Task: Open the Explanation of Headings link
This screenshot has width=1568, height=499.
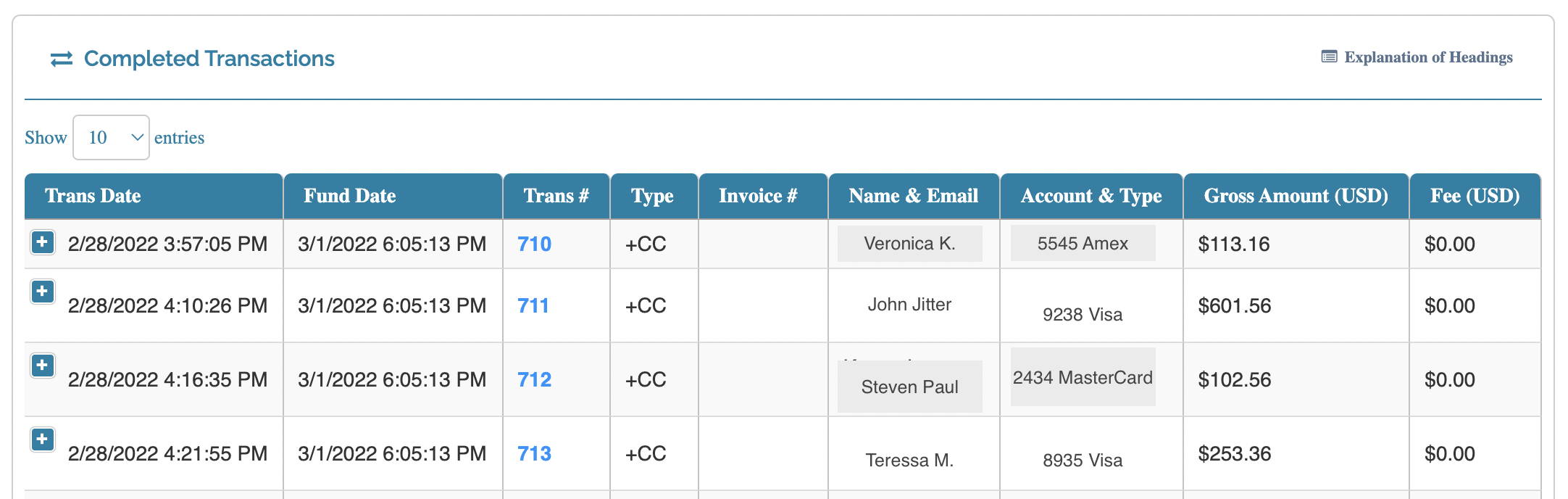Action: [x=1428, y=57]
